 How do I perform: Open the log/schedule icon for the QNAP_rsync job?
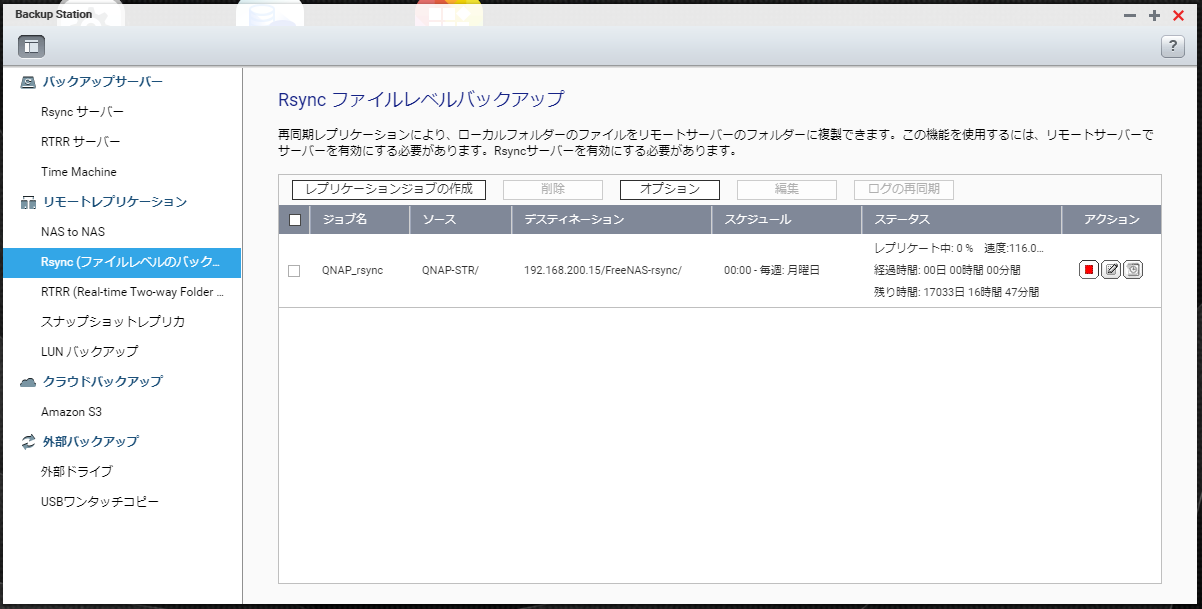pyautogui.click(x=1133, y=270)
